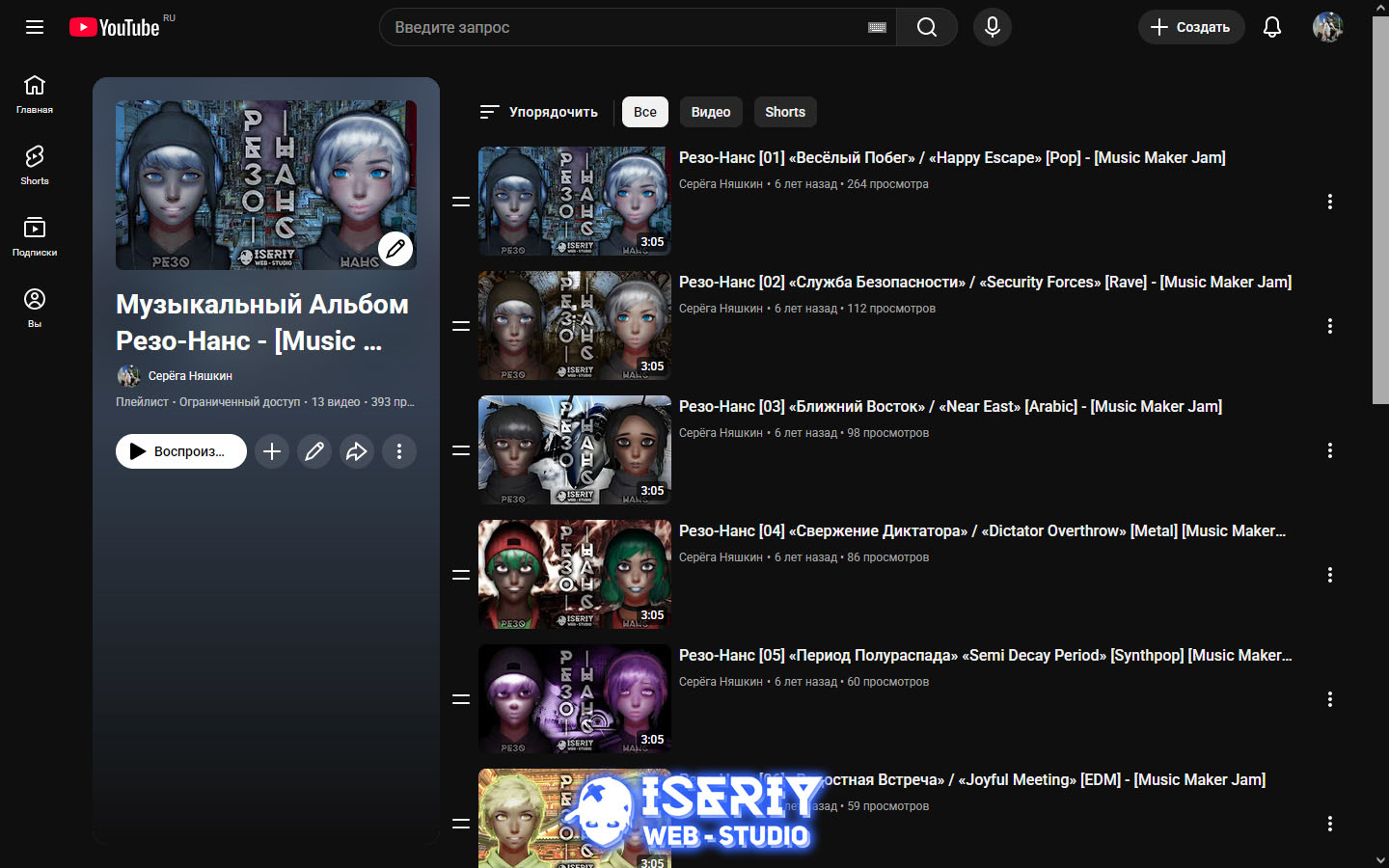Edit playlist cover thumbnail pencil overlay

tap(395, 249)
